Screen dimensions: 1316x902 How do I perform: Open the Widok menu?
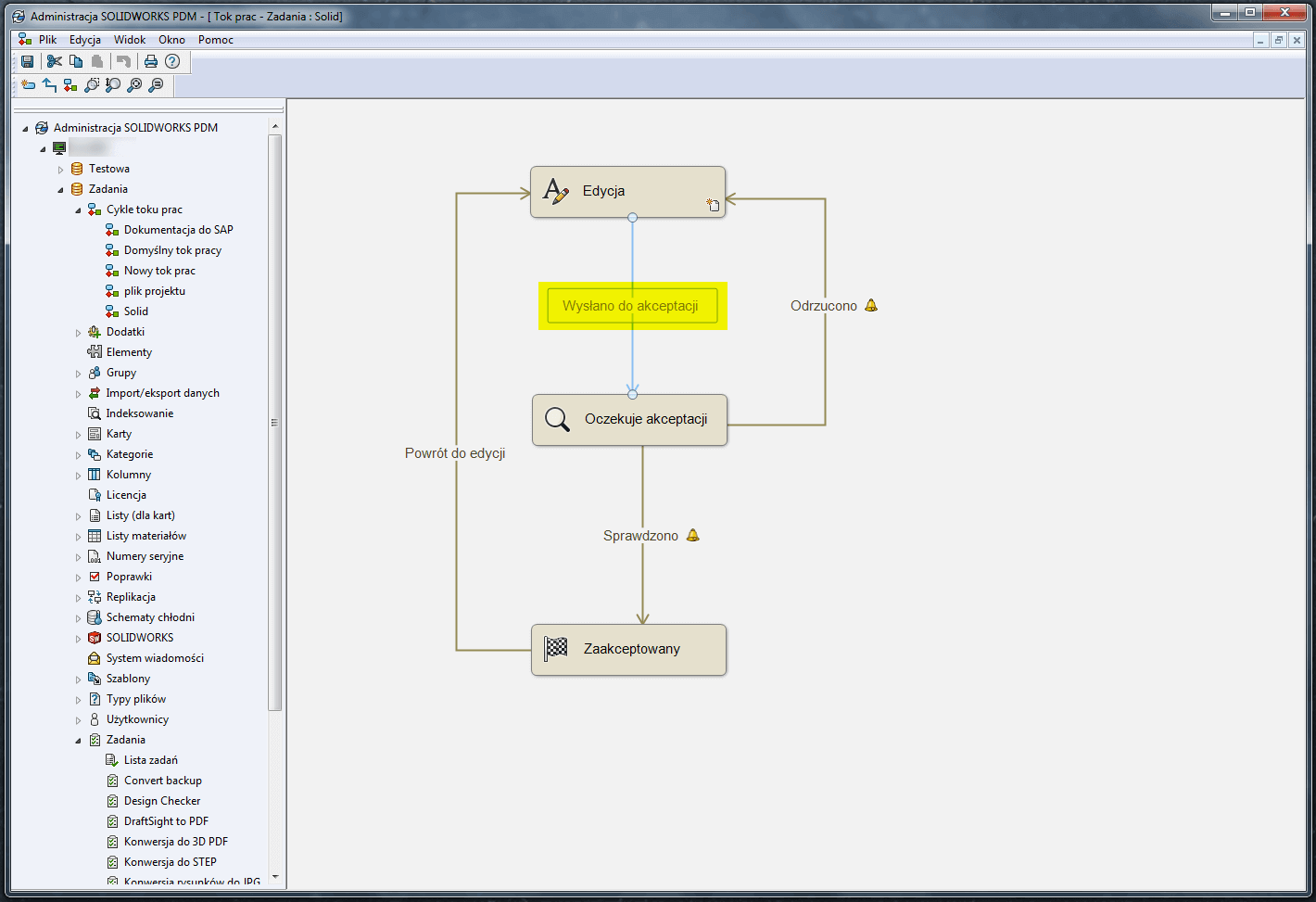pyautogui.click(x=129, y=39)
